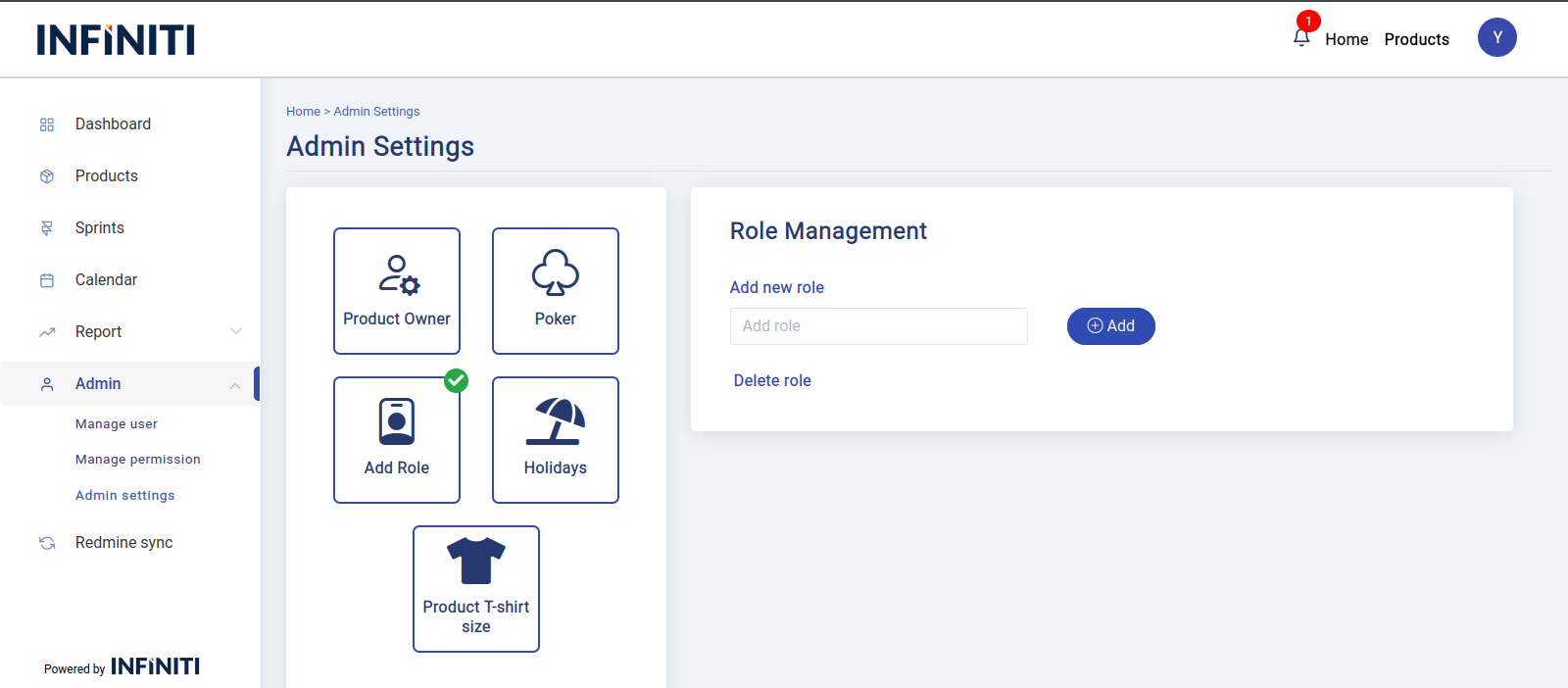Open Product T-shirt size tile
The image size is (1568, 688).
(x=476, y=589)
